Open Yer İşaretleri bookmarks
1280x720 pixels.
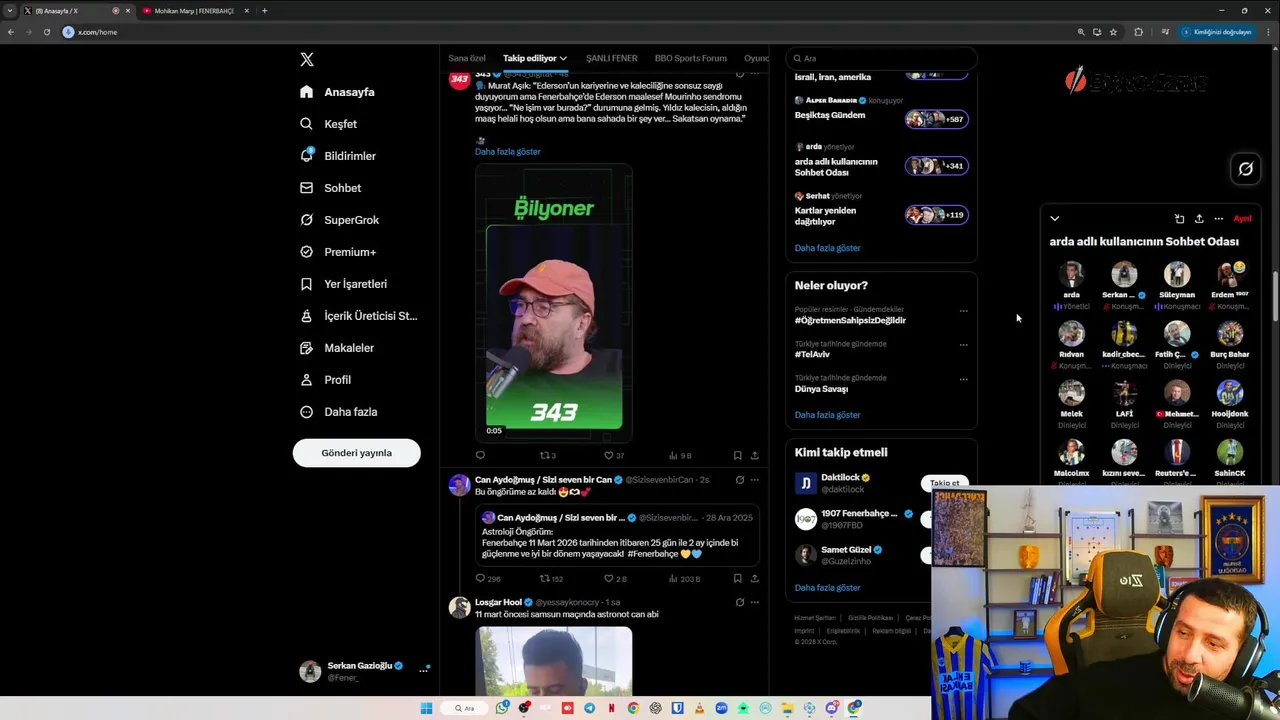point(343,284)
